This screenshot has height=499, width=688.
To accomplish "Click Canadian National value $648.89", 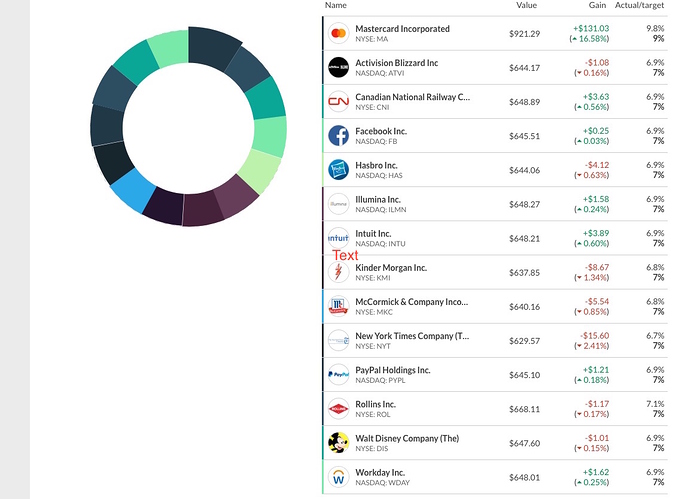I will 524,102.
